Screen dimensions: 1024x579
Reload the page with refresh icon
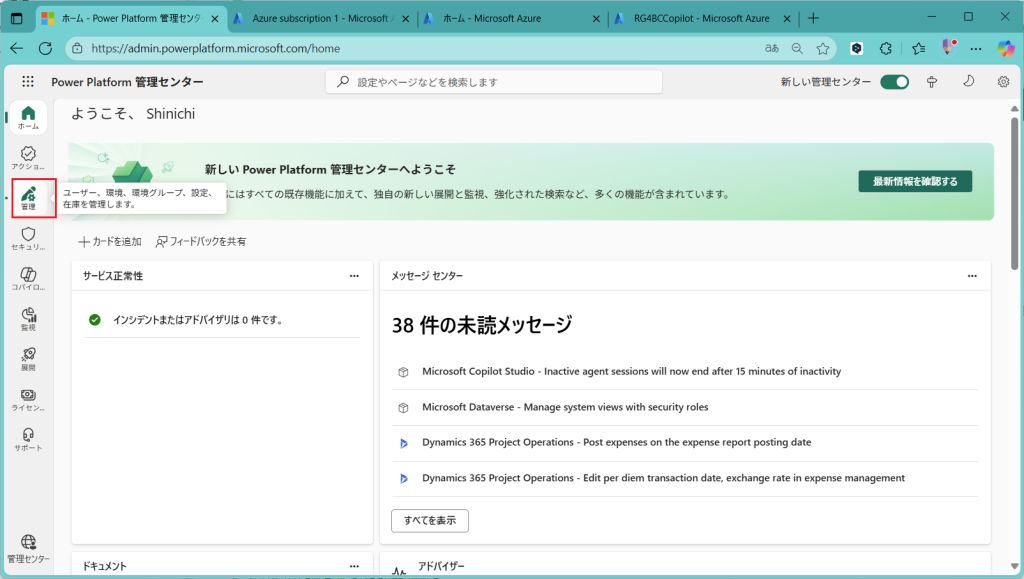(45, 48)
